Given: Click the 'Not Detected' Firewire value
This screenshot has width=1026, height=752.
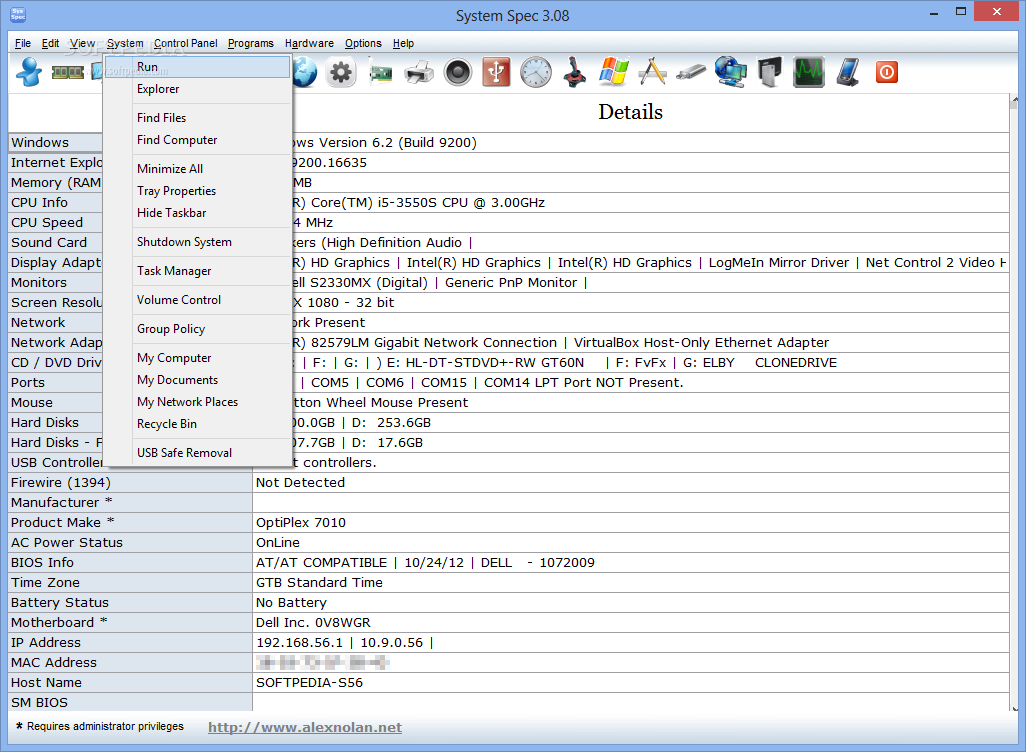Looking at the screenshot, I should 631,482.
